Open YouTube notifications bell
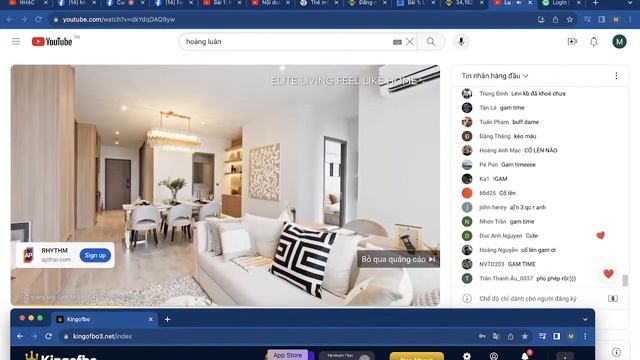The height and width of the screenshot is (360, 640). [x=594, y=42]
